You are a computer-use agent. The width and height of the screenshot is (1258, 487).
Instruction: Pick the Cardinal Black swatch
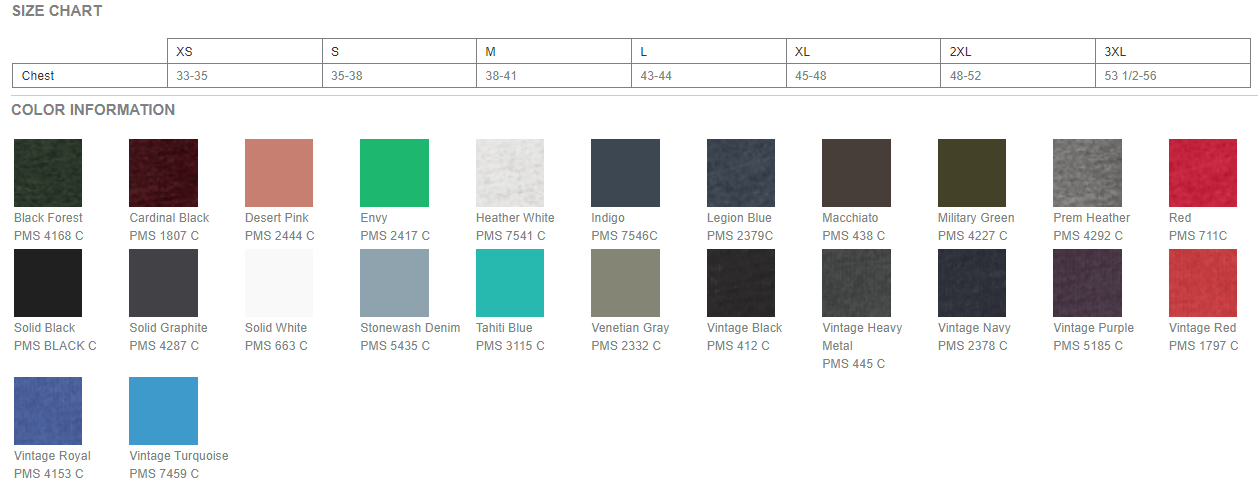pyautogui.click(x=163, y=173)
